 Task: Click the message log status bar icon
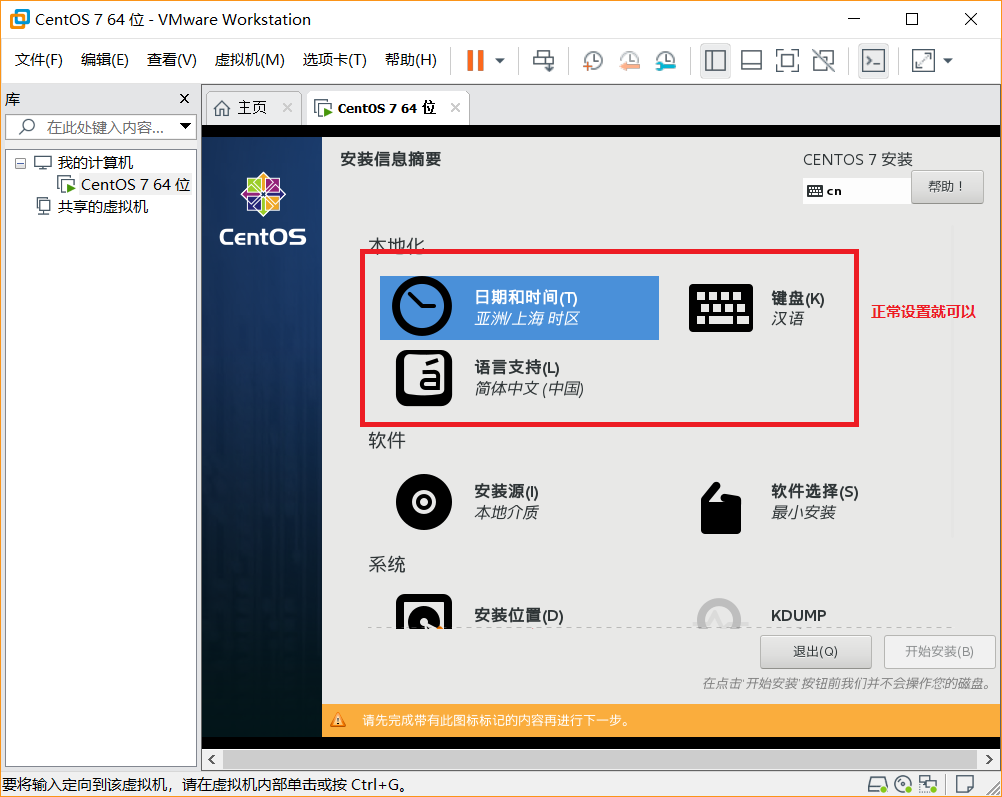tap(964, 784)
